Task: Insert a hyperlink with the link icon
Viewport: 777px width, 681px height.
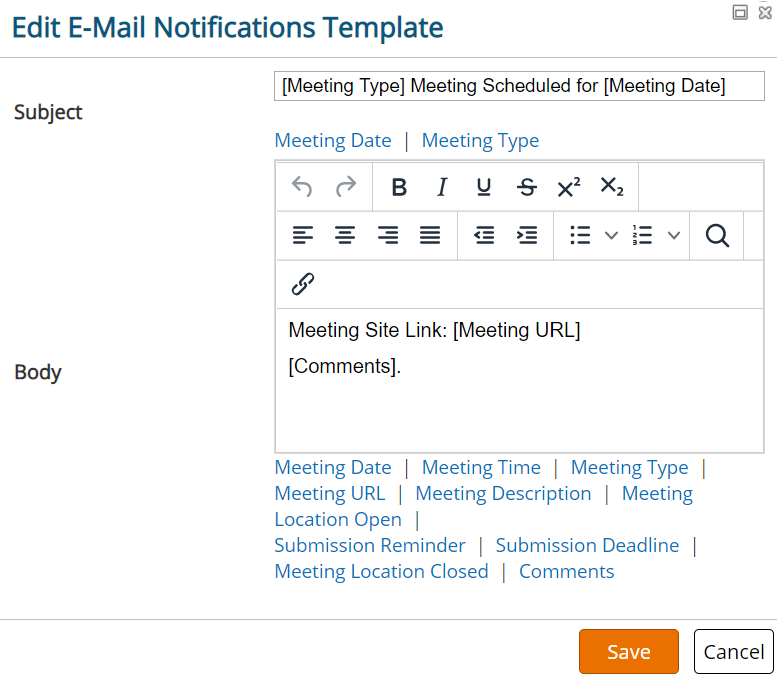Action: pos(303,284)
